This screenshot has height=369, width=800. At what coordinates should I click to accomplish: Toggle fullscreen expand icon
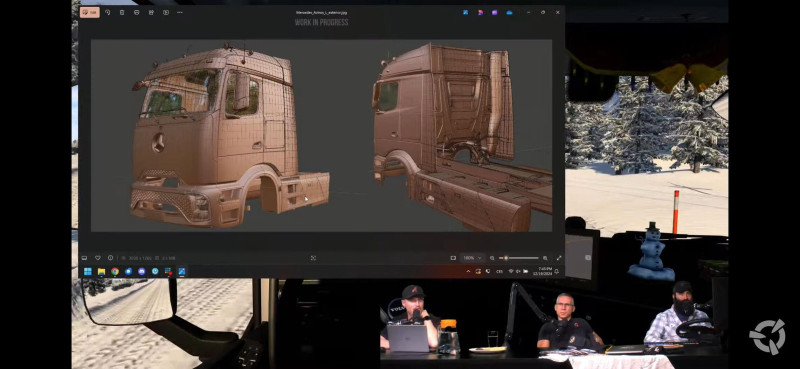559,258
